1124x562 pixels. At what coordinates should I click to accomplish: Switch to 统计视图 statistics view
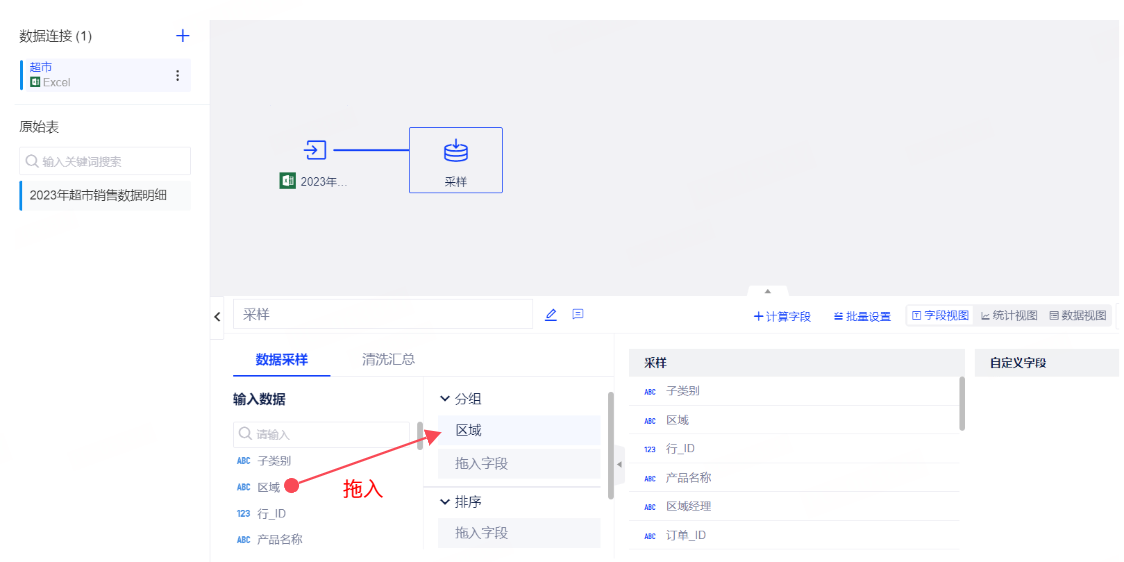pos(1009,316)
